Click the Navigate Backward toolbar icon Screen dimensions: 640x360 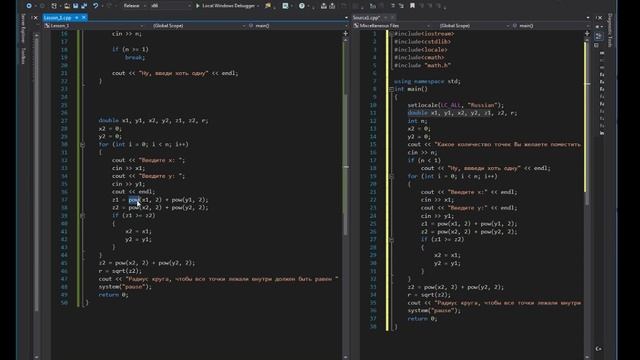point(29,6)
